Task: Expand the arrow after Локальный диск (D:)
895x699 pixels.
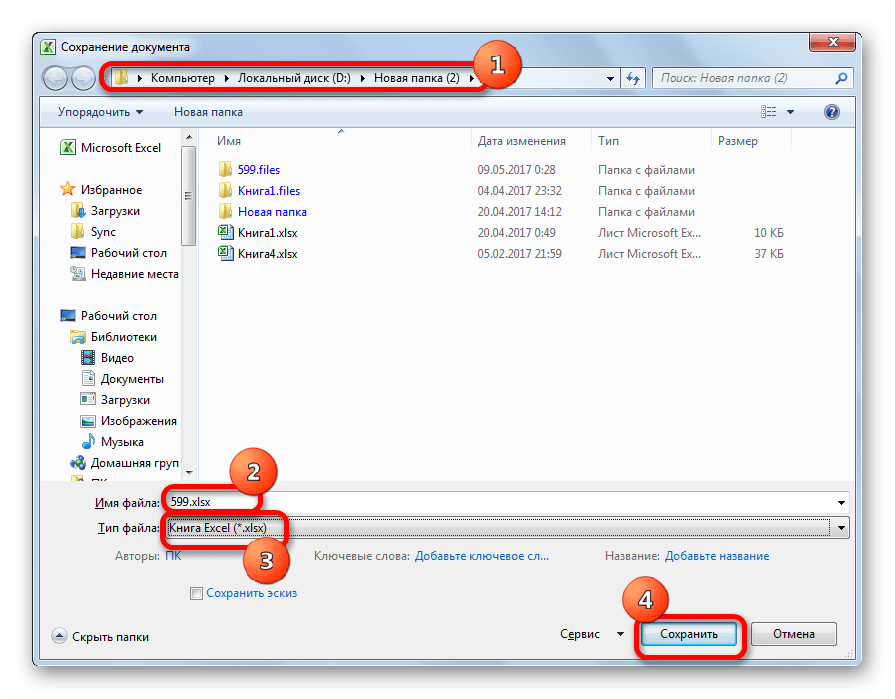Action: (362, 78)
